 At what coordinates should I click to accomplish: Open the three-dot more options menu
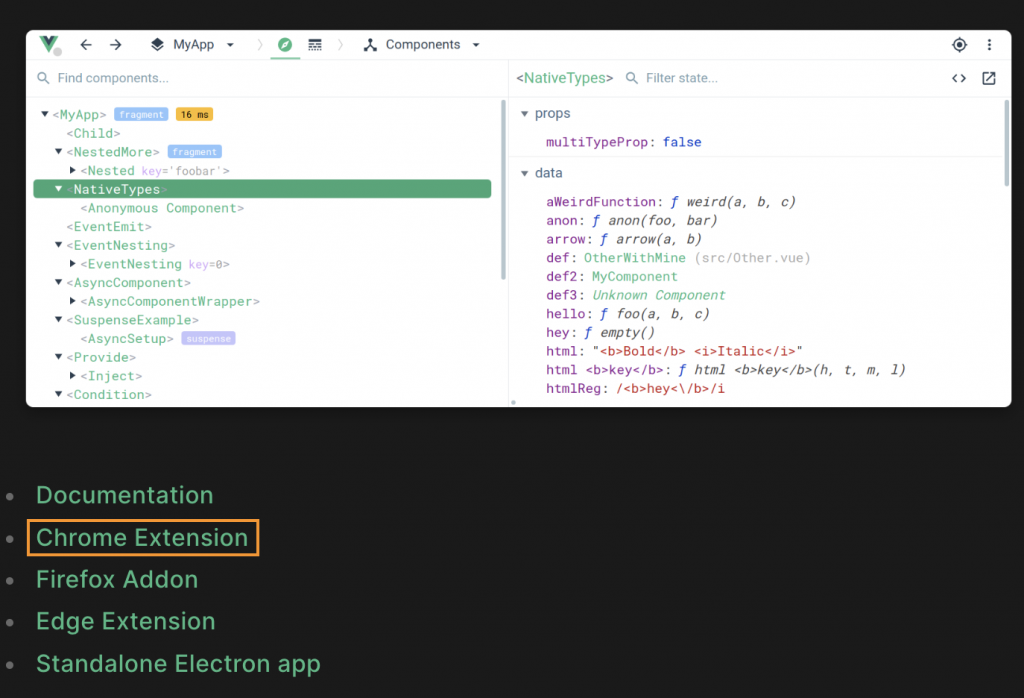pos(989,44)
